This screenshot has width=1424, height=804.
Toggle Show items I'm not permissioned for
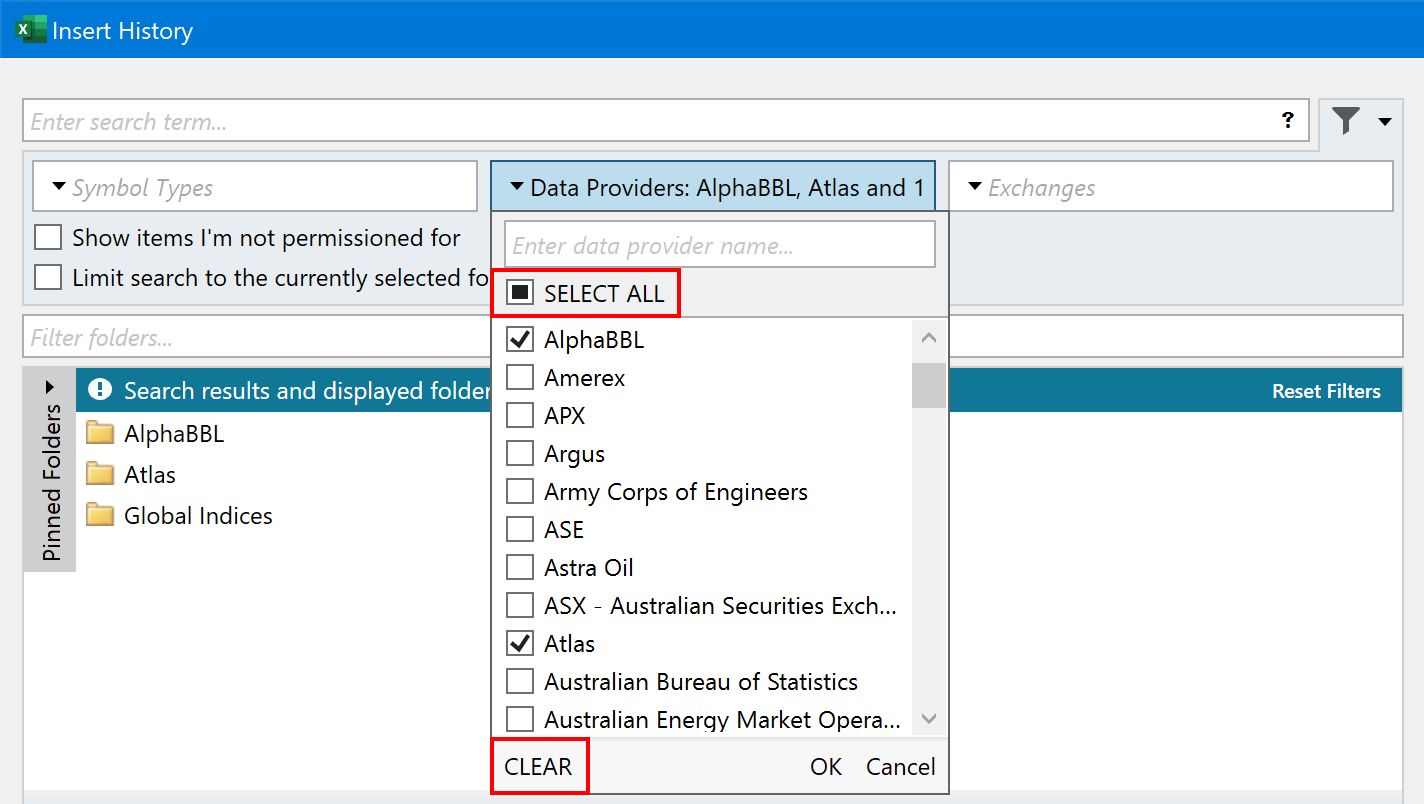[x=48, y=238]
